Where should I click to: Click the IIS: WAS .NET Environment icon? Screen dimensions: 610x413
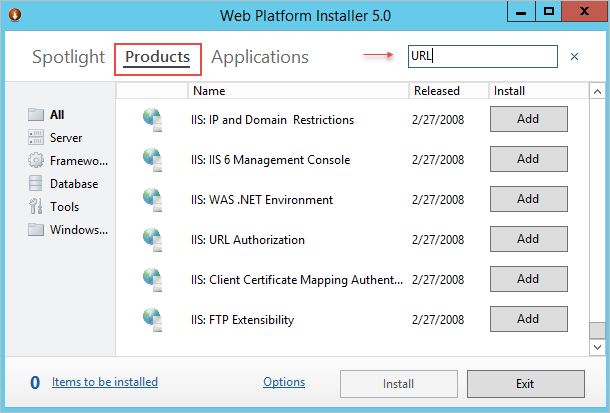(152, 199)
